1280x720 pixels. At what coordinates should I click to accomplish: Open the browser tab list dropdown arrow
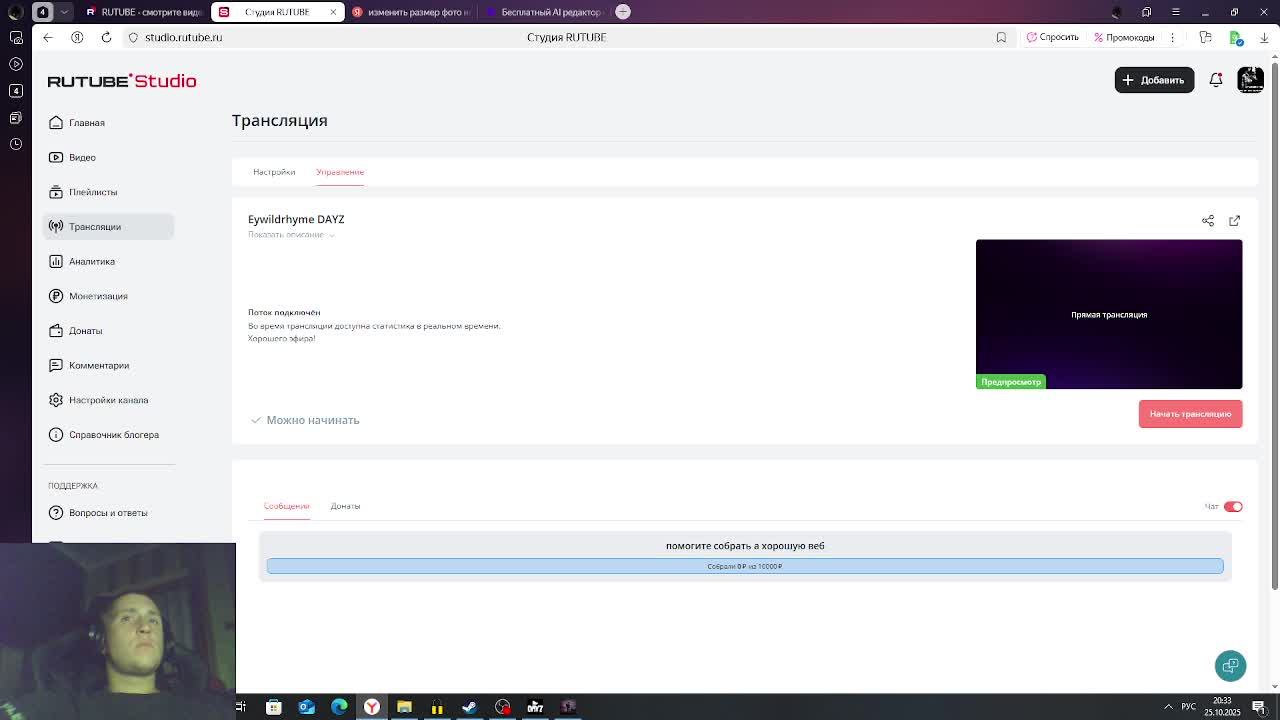[65, 12]
